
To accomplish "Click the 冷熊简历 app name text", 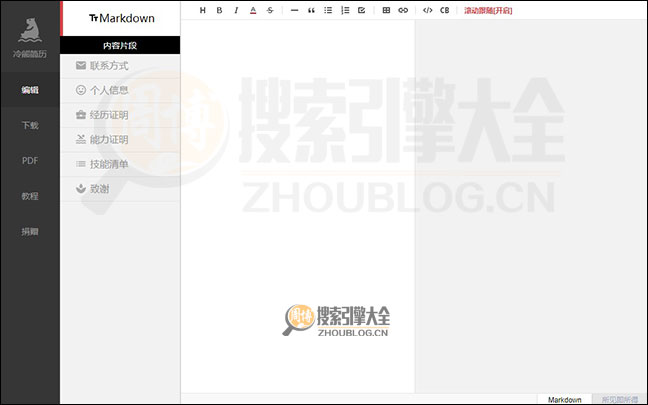I will pos(30,54).
